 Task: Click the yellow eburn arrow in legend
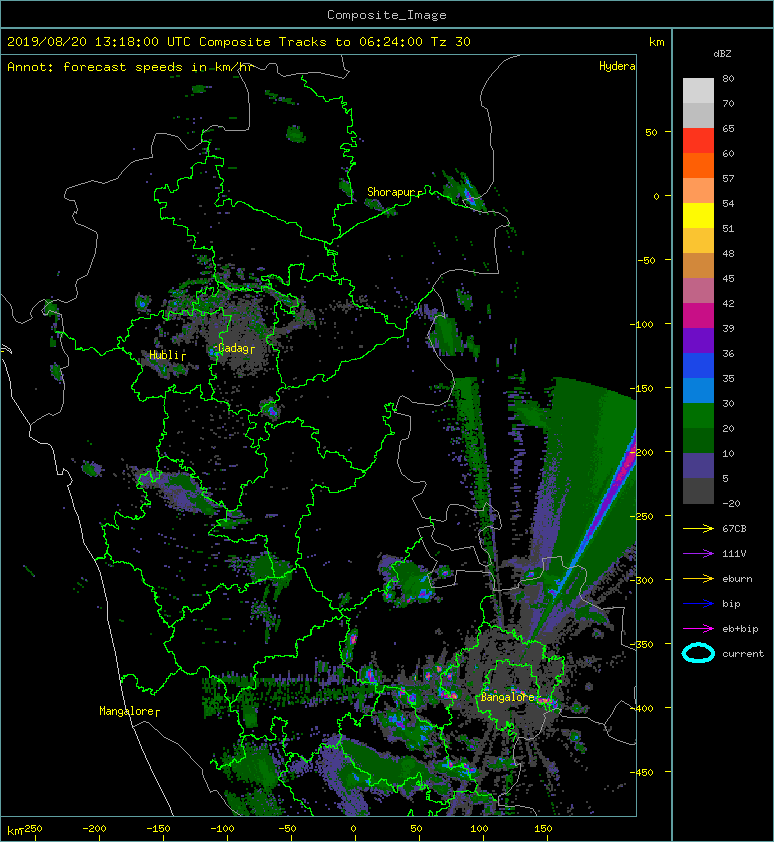[x=698, y=578]
